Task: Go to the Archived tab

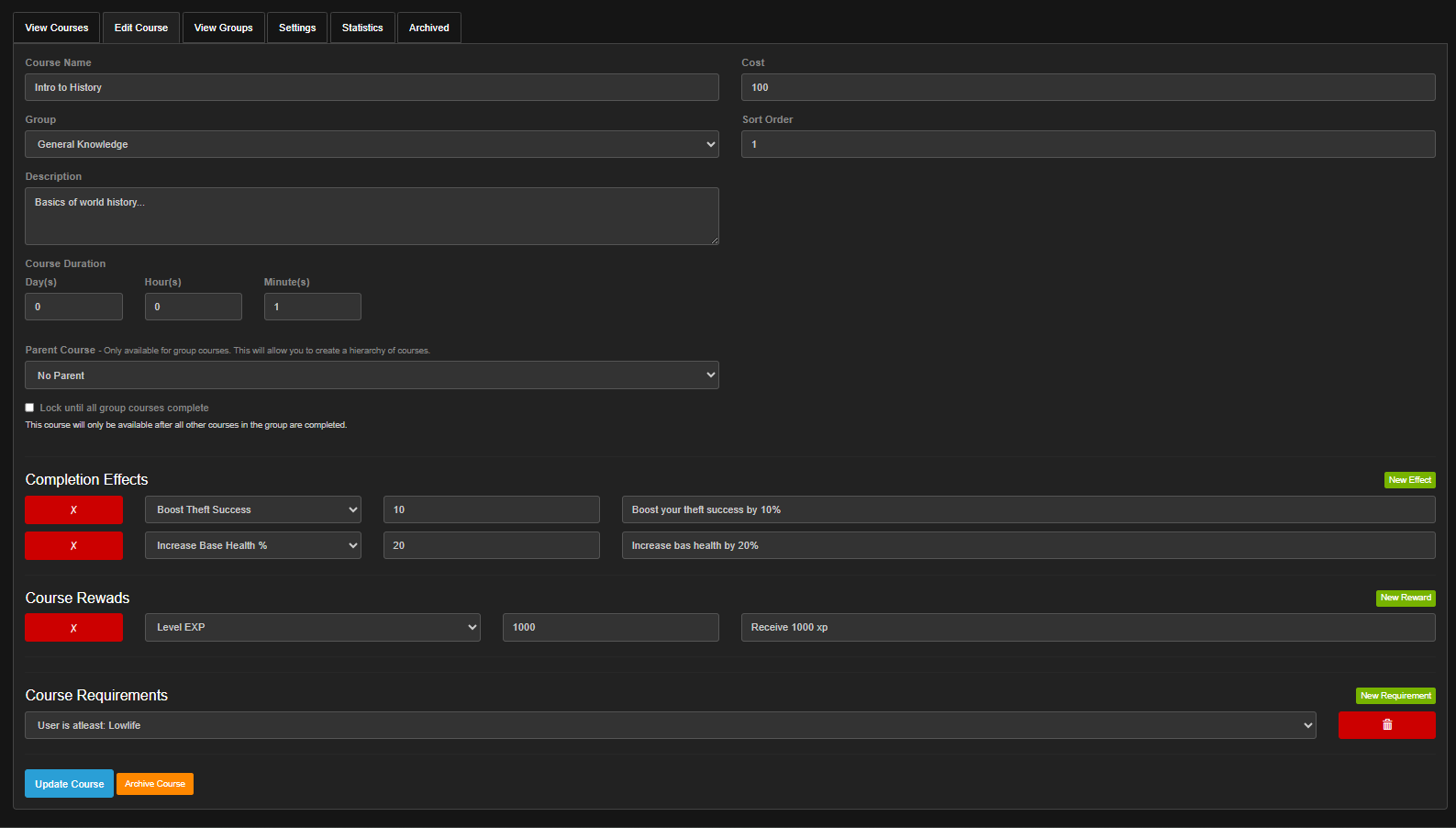Action: point(428,28)
